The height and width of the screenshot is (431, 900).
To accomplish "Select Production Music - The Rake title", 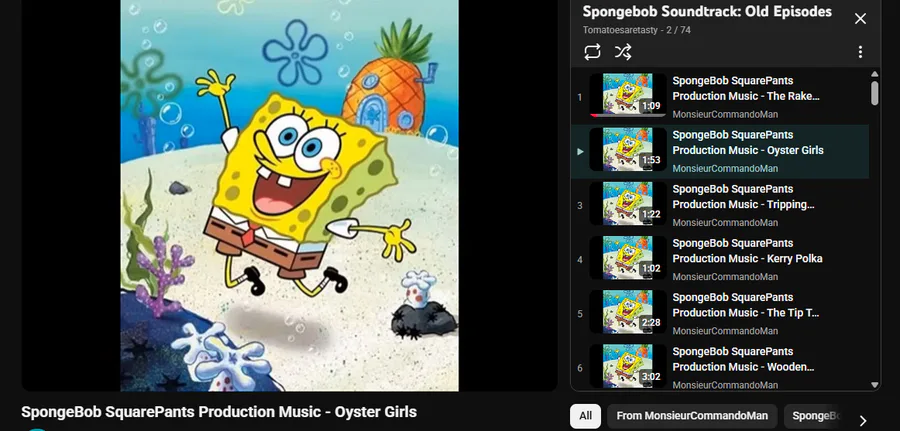I will point(746,88).
